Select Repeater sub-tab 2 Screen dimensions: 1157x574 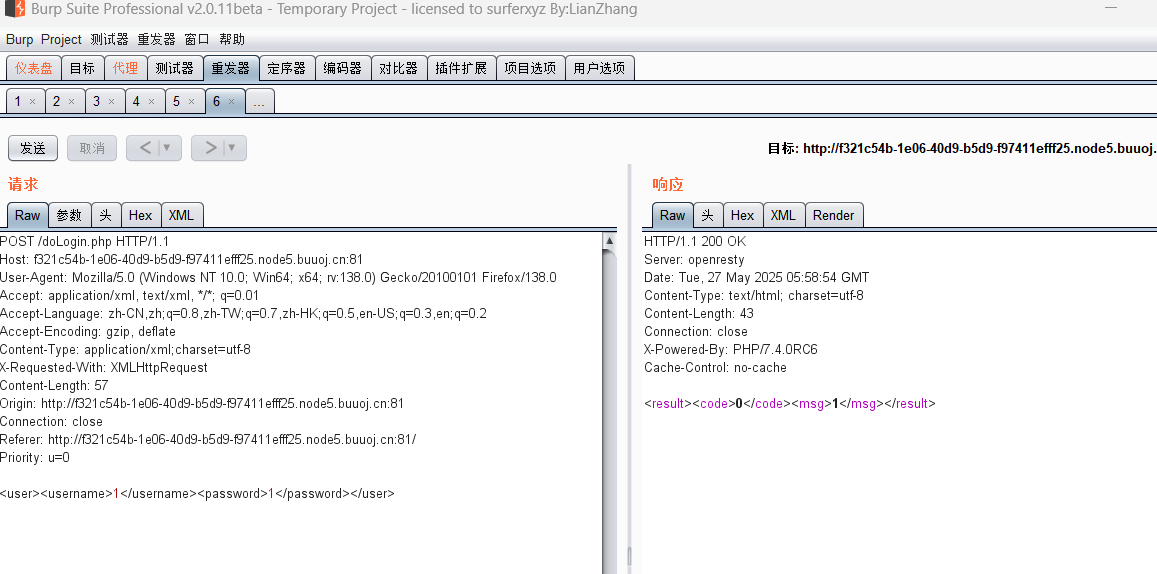point(56,101)
